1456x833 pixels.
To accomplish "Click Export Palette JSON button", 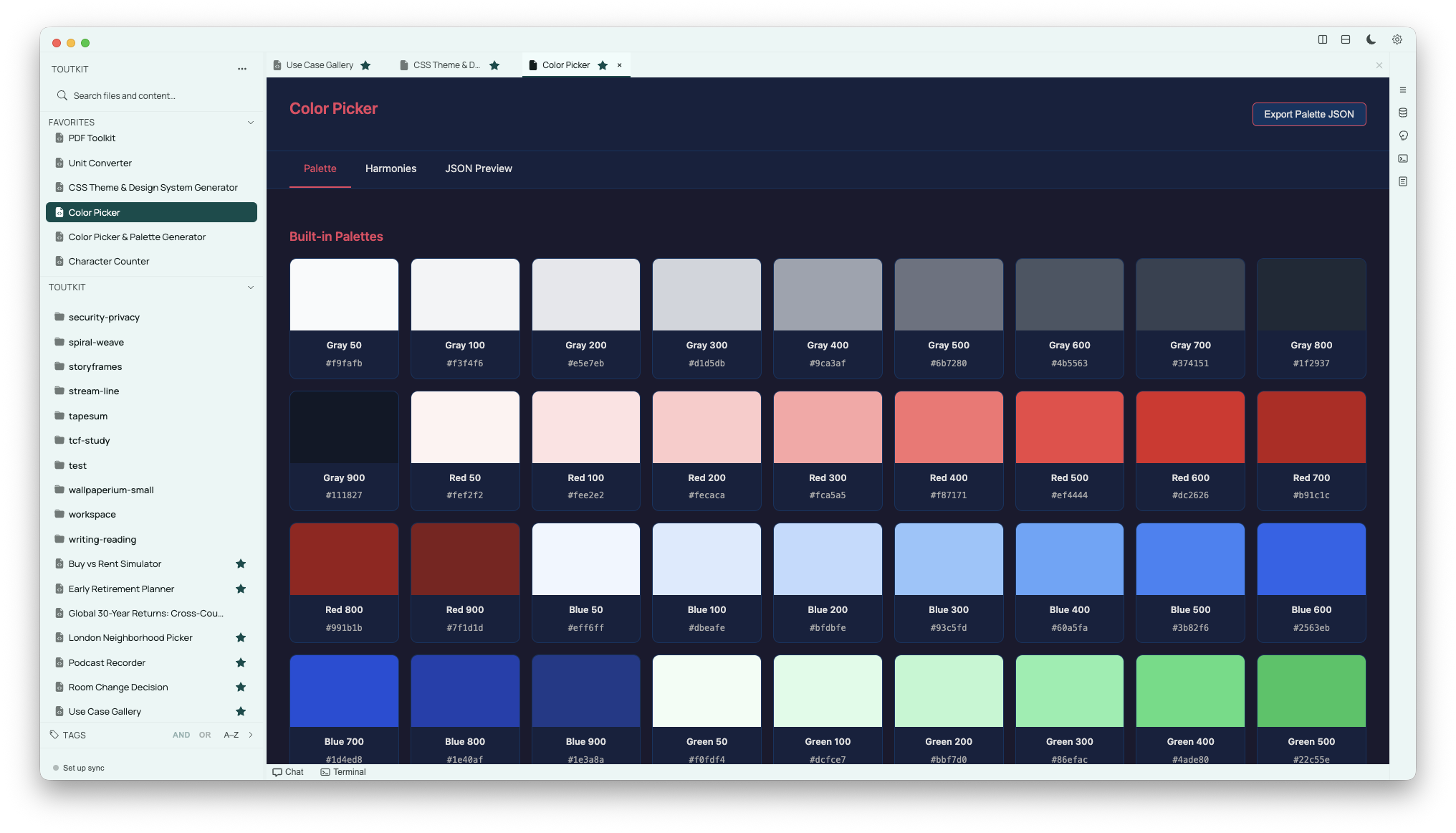I will click(x=1308, y=114).
